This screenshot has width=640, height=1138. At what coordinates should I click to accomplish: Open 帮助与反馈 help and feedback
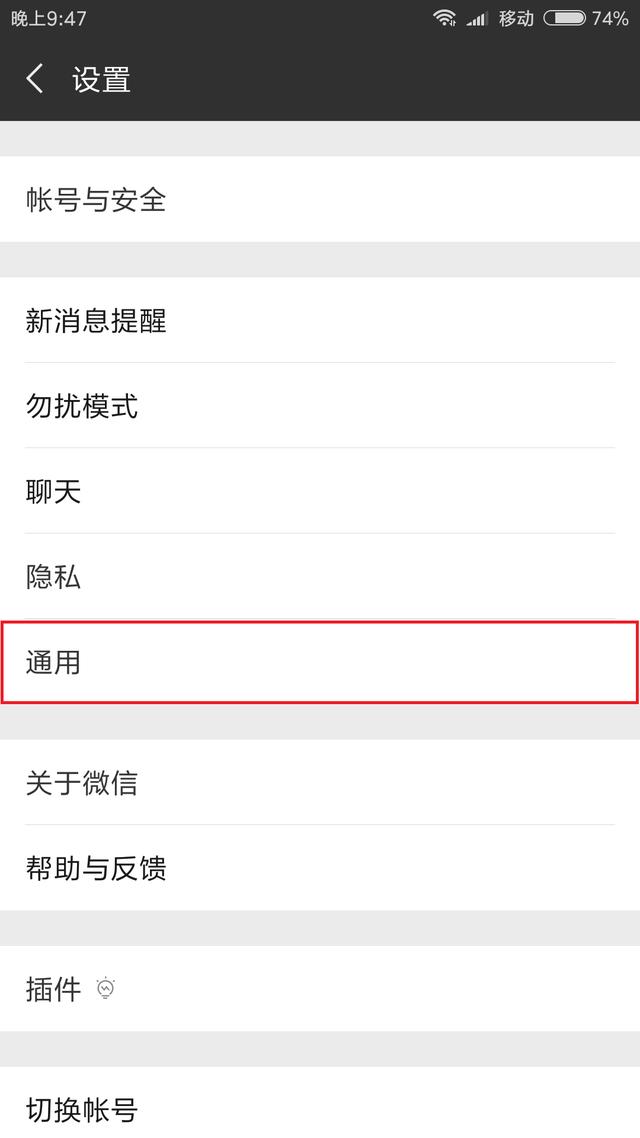click(x=97, y=869)
